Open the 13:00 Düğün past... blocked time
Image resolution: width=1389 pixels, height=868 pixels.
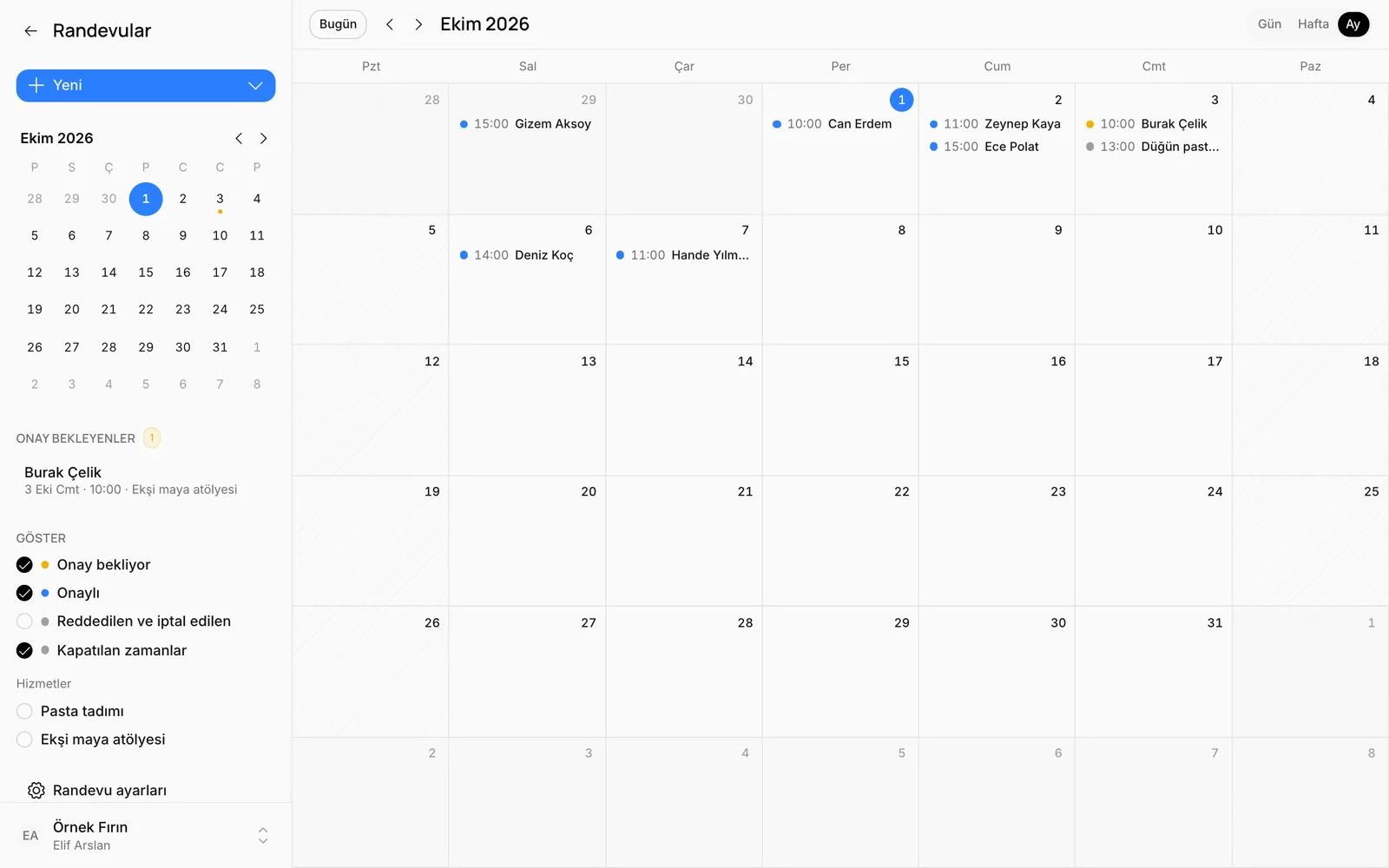point(1153,147)
